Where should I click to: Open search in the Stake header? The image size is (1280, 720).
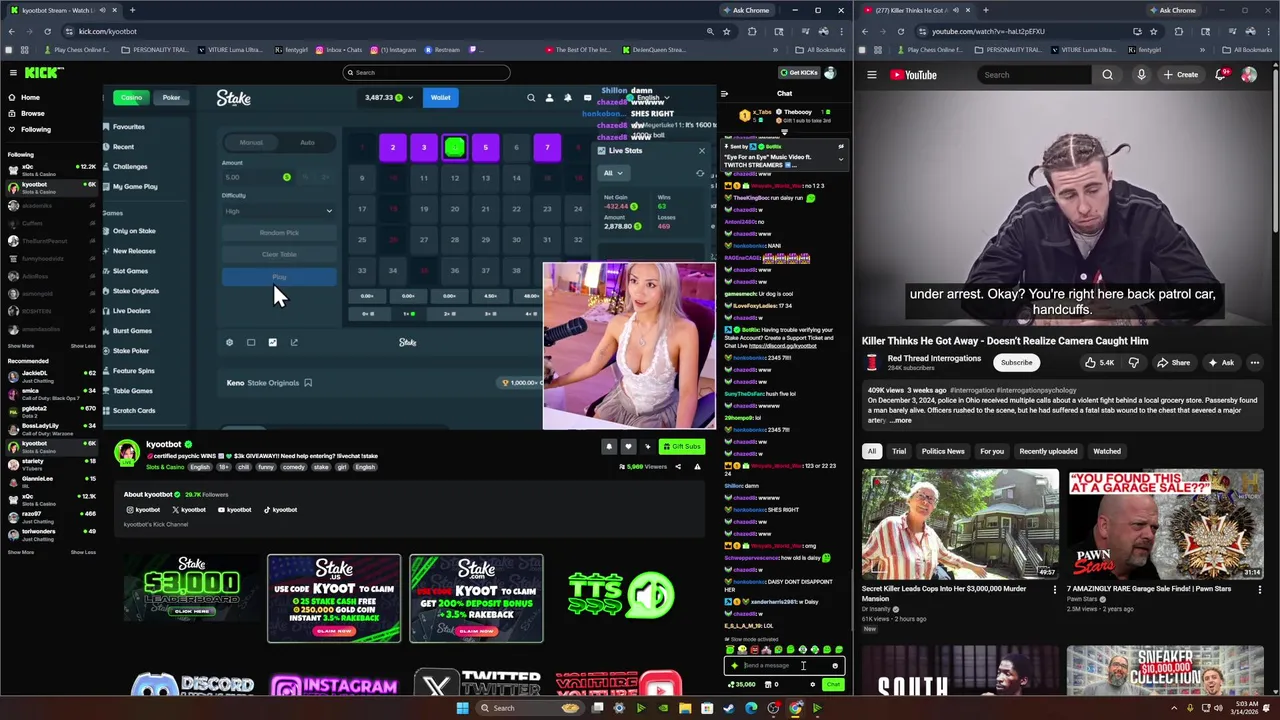pyautogui.click(x=531, y=98)
